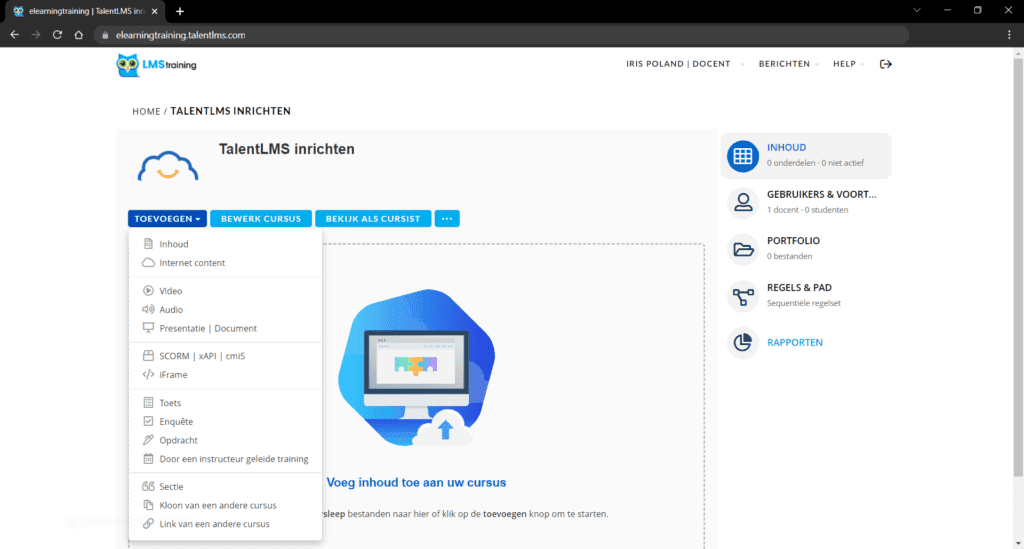1024x549 pixels.
Task: Open a new browser tab
Action: coord(180,11)
